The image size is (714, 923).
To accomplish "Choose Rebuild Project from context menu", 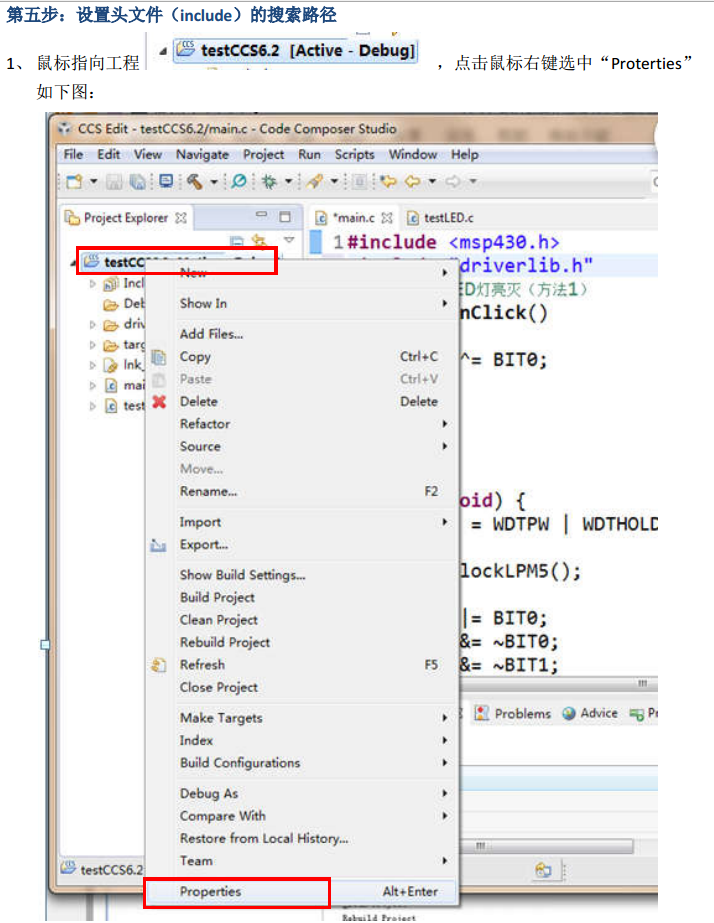I will (301, 642).
